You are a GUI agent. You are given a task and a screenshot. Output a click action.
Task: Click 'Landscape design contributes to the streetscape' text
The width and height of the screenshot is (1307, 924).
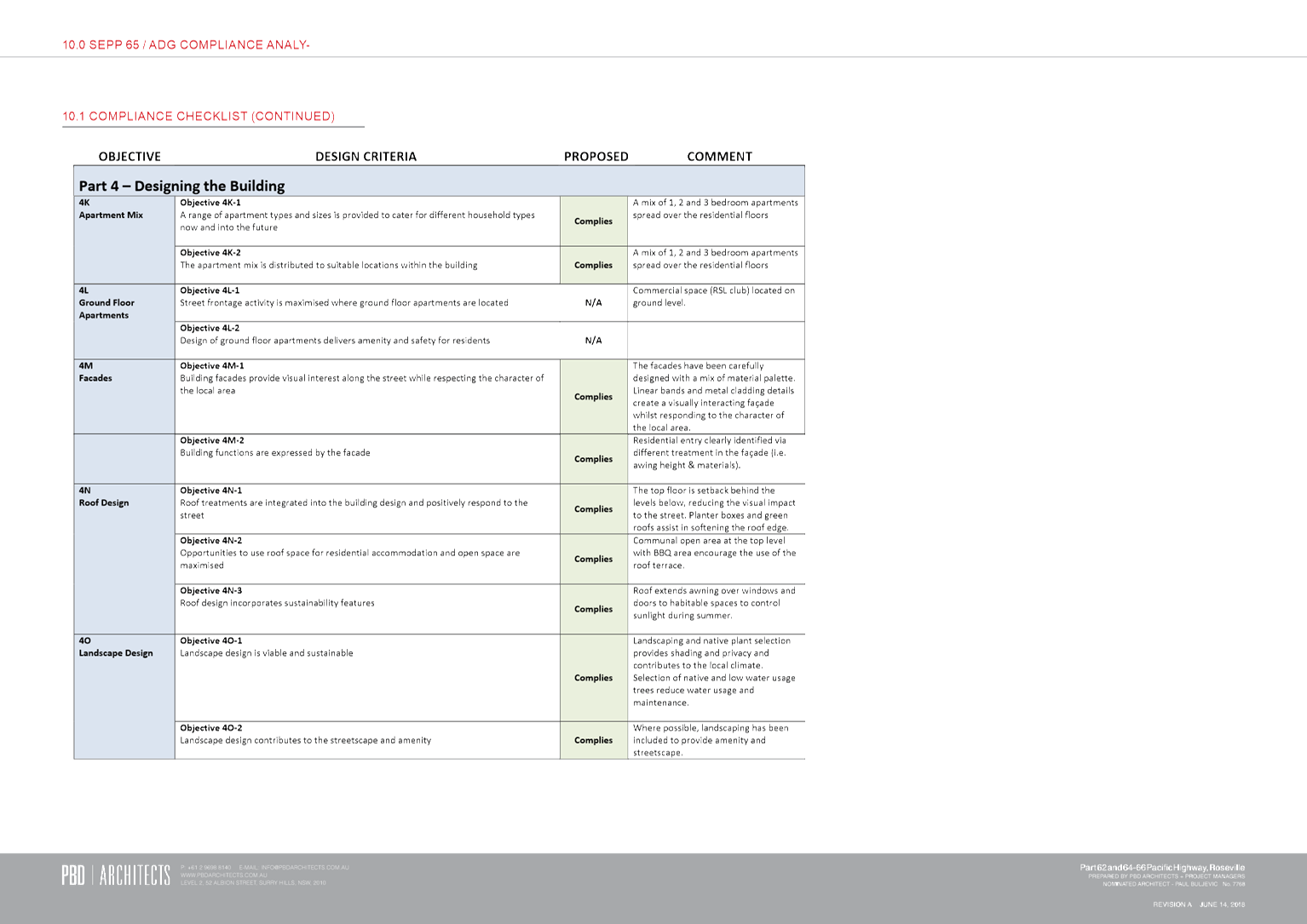[x=306, y=741]
